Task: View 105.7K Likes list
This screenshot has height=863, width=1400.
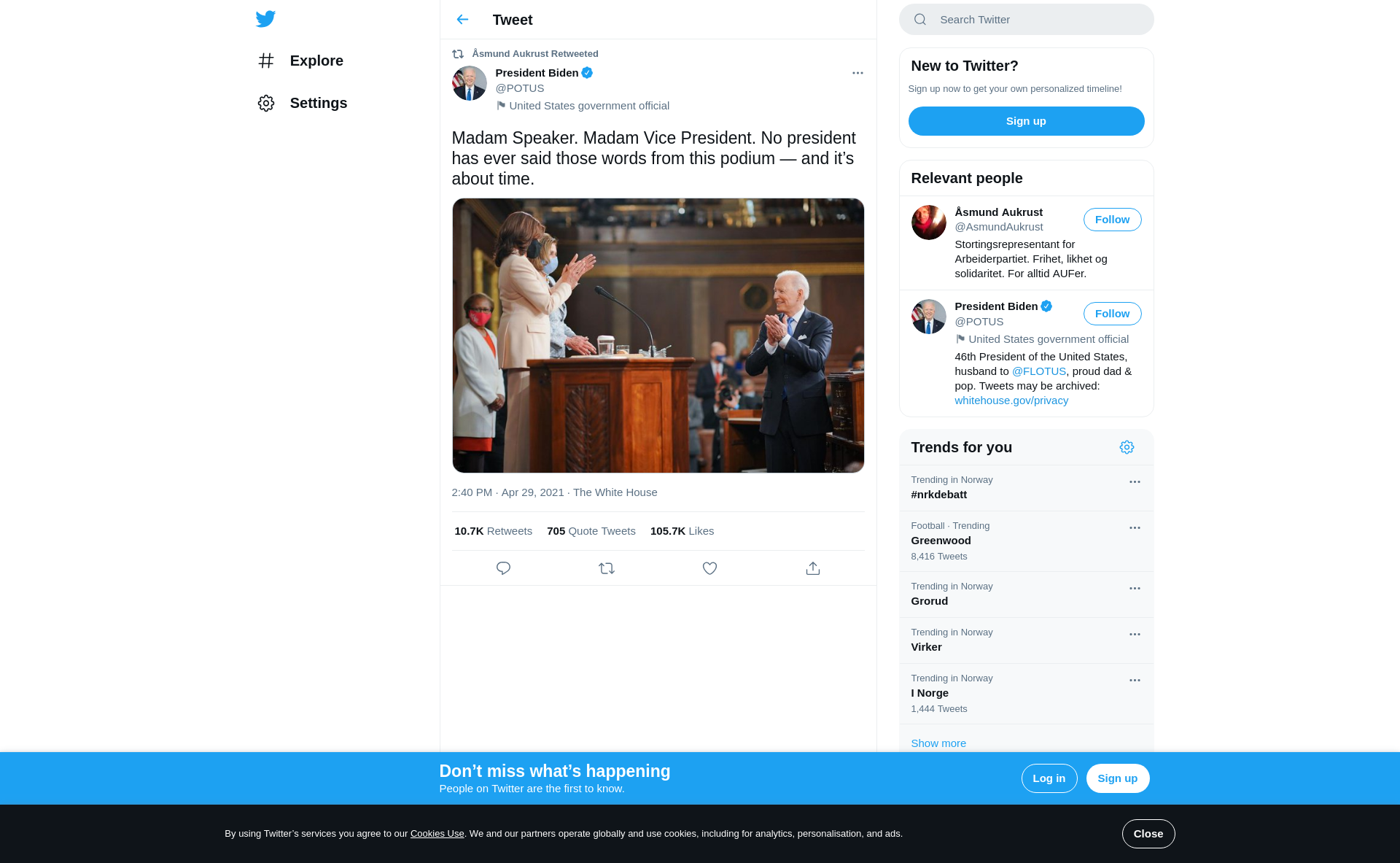Action: point(682,531)
